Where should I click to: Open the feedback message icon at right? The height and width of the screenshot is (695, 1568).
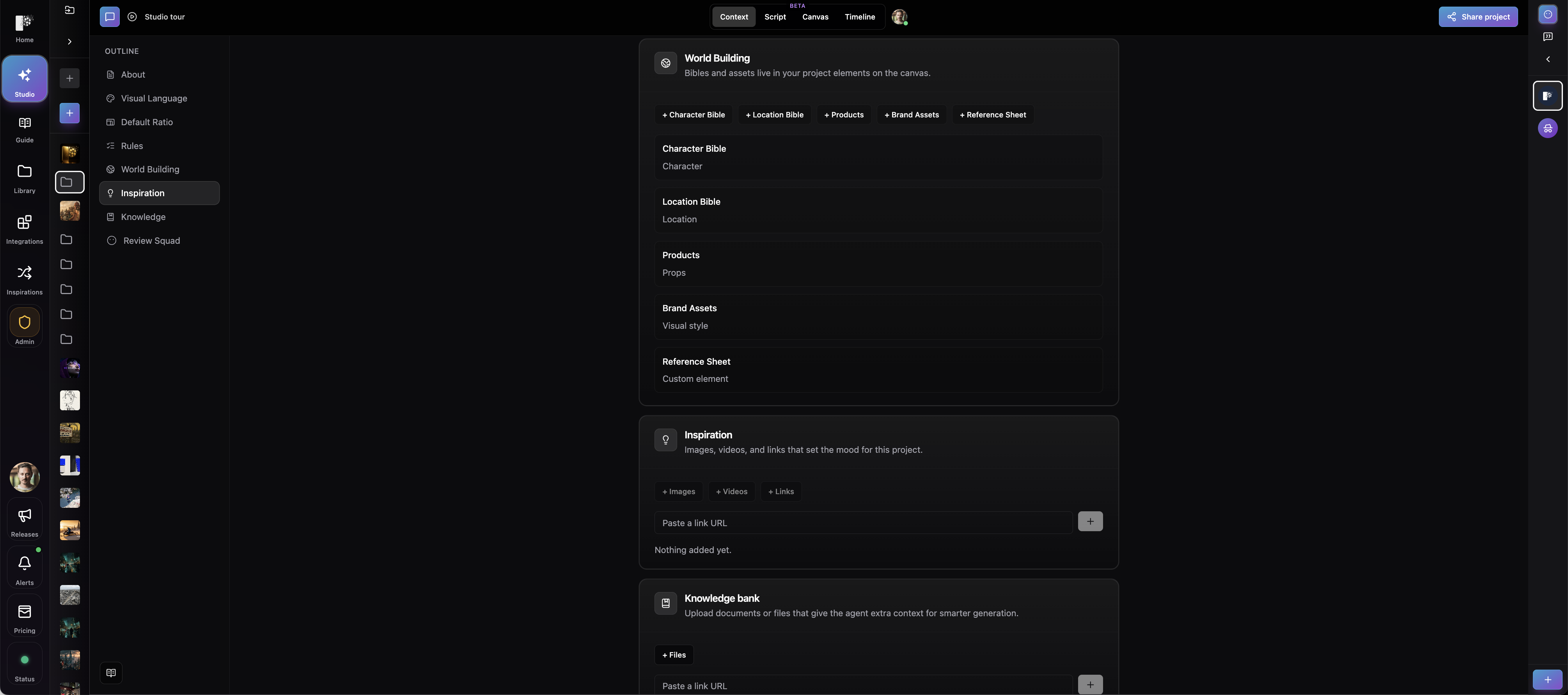click(x=1547, y=37)
